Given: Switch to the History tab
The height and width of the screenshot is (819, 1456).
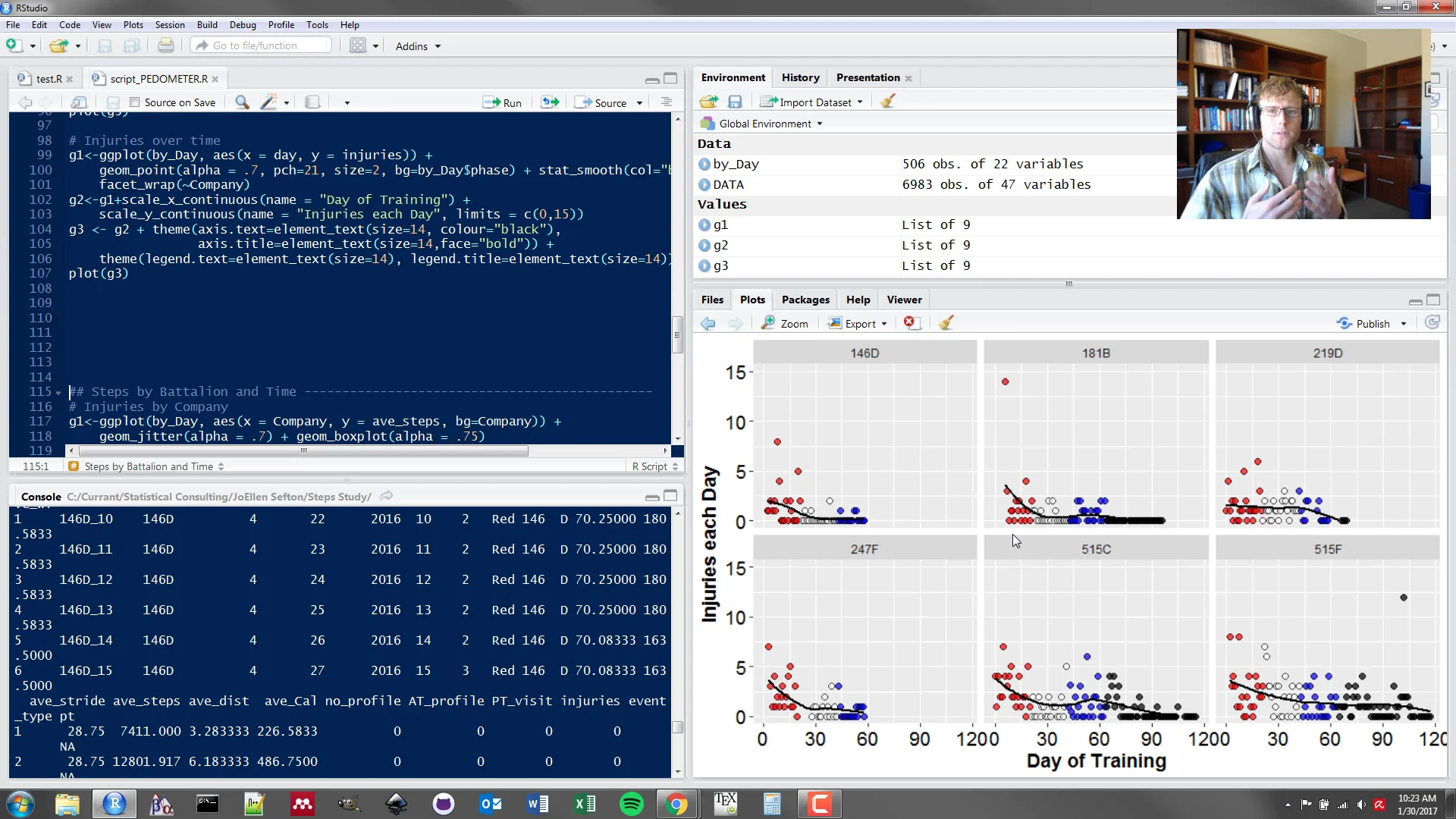Looking at the screenshot, I should pos(801,77).
